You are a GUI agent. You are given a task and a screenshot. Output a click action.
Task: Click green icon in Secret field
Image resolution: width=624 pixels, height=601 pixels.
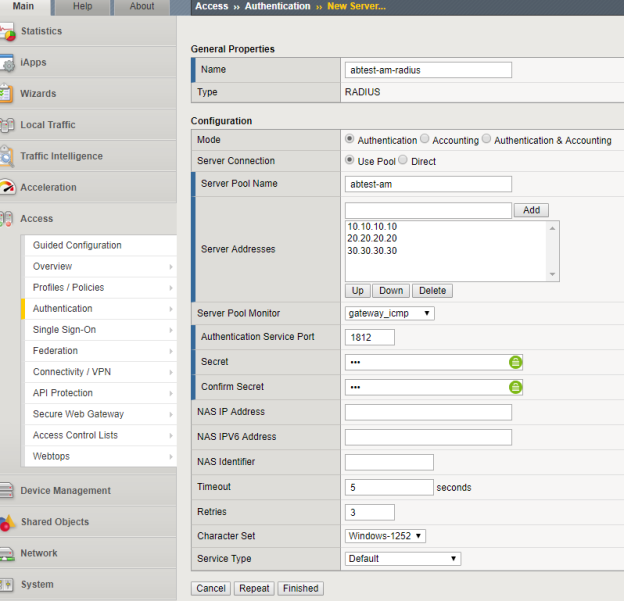click(516, 362)
